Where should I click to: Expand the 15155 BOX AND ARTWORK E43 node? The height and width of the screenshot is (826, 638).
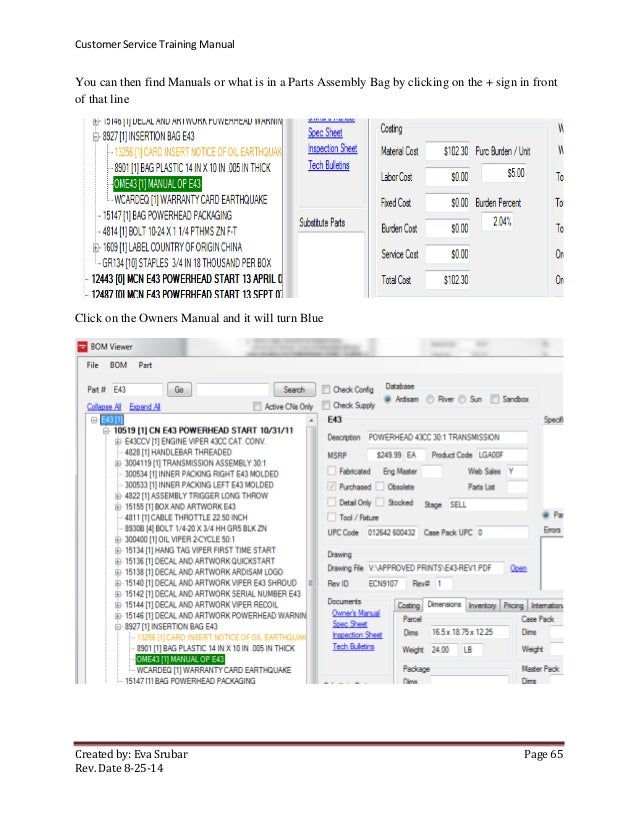click(x=117, y=507)
